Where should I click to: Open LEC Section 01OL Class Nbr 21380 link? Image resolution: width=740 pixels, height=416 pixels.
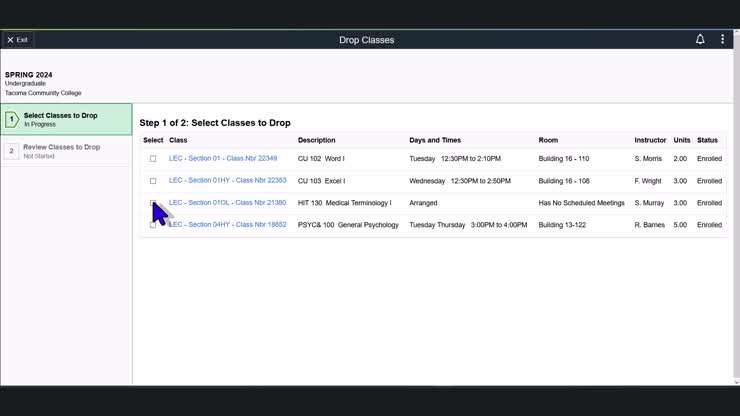point(227,203)
